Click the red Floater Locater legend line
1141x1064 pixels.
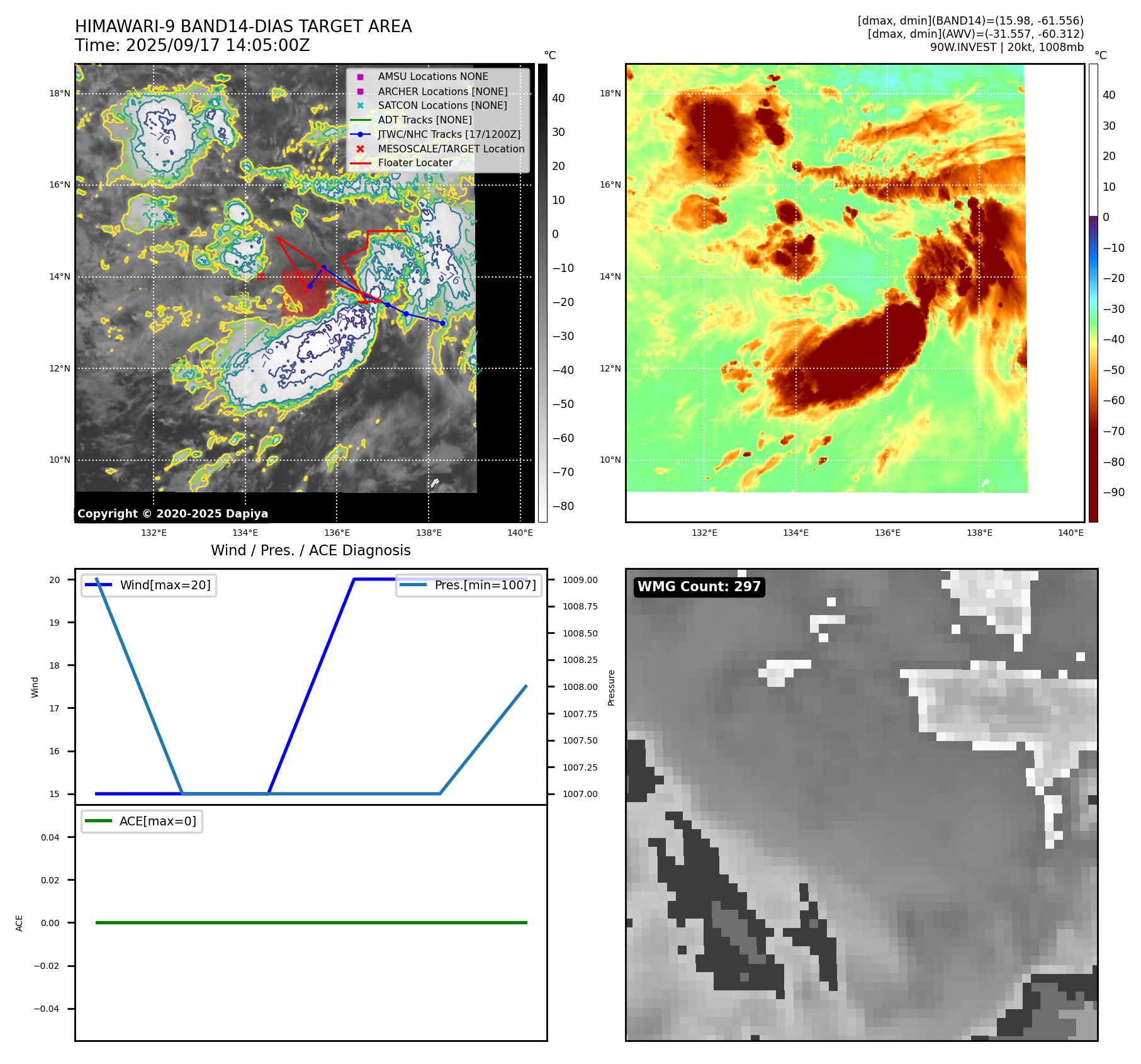point(360,163)
